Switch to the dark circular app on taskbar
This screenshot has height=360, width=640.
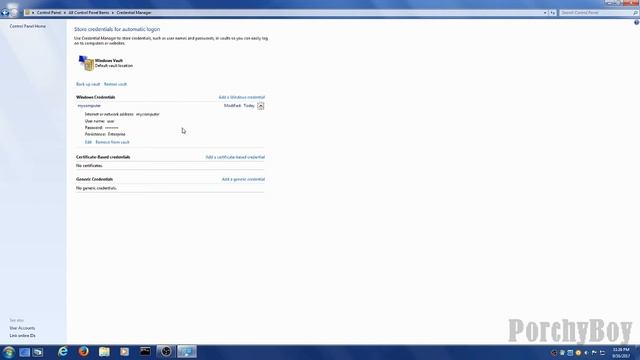166,351
